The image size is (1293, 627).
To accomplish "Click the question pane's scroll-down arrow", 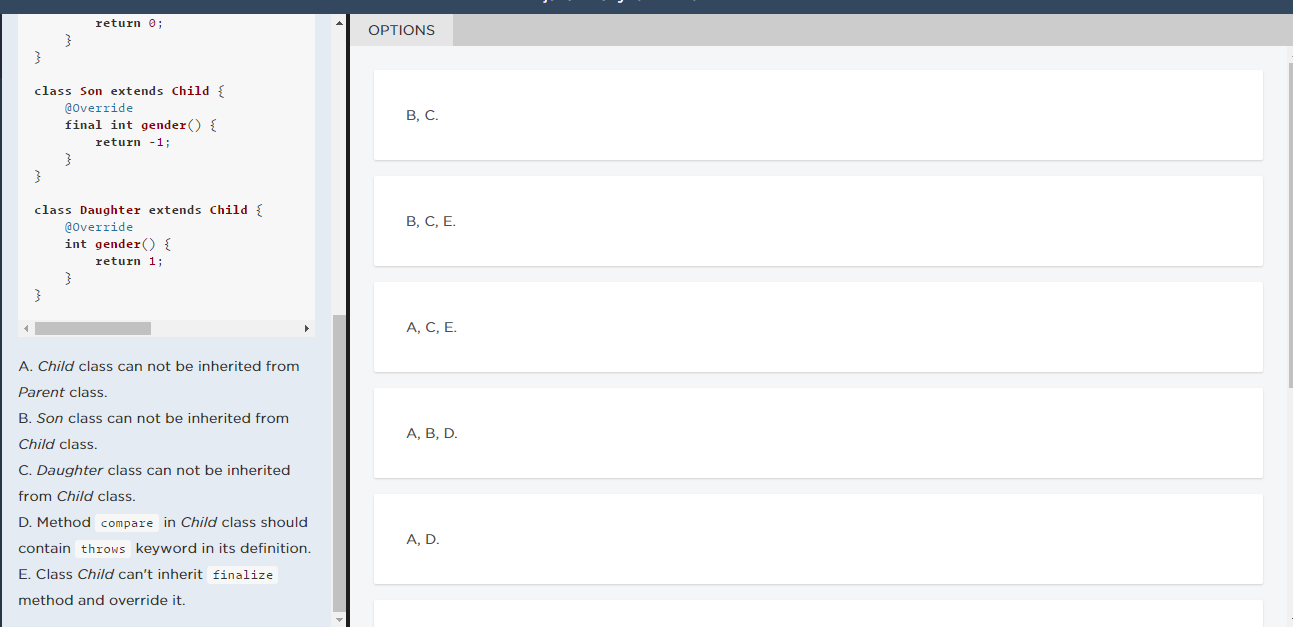I will [338, 620].
